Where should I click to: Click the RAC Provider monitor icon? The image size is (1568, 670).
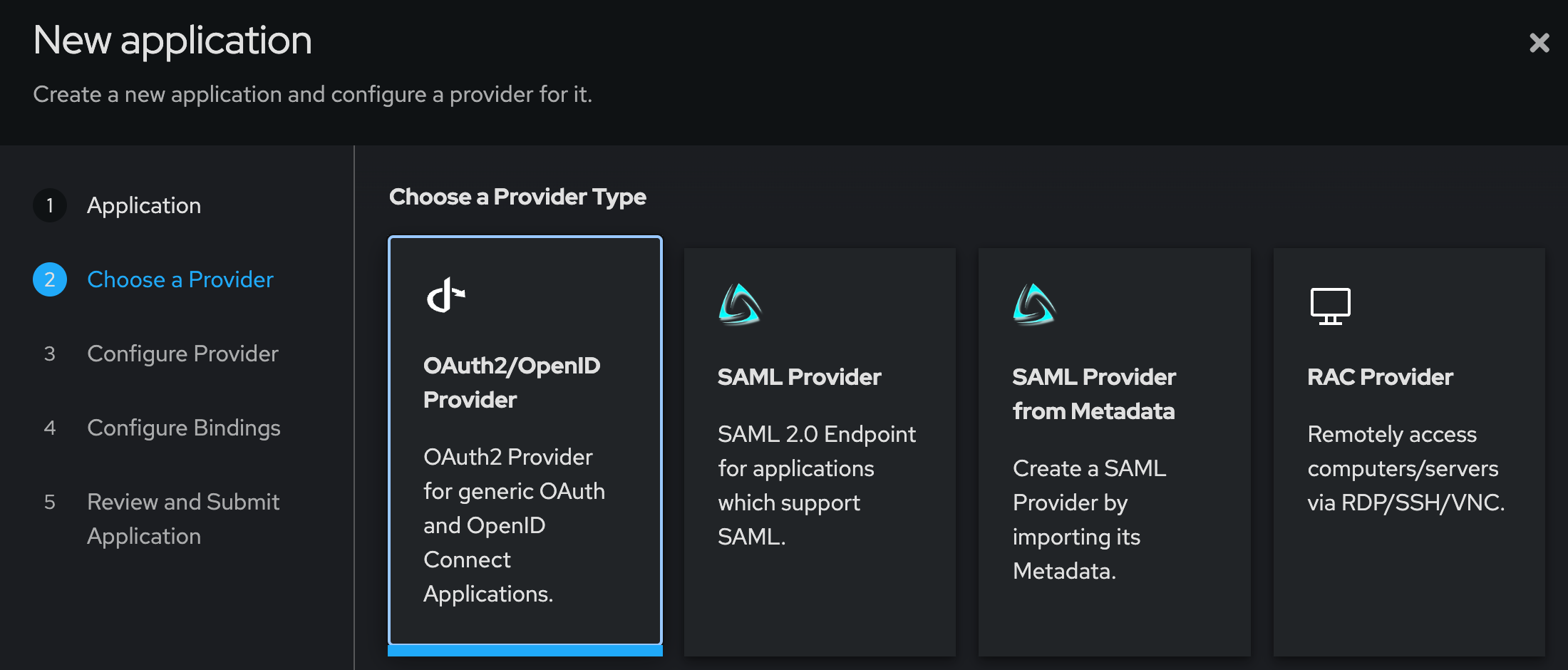click(1330, 306)
